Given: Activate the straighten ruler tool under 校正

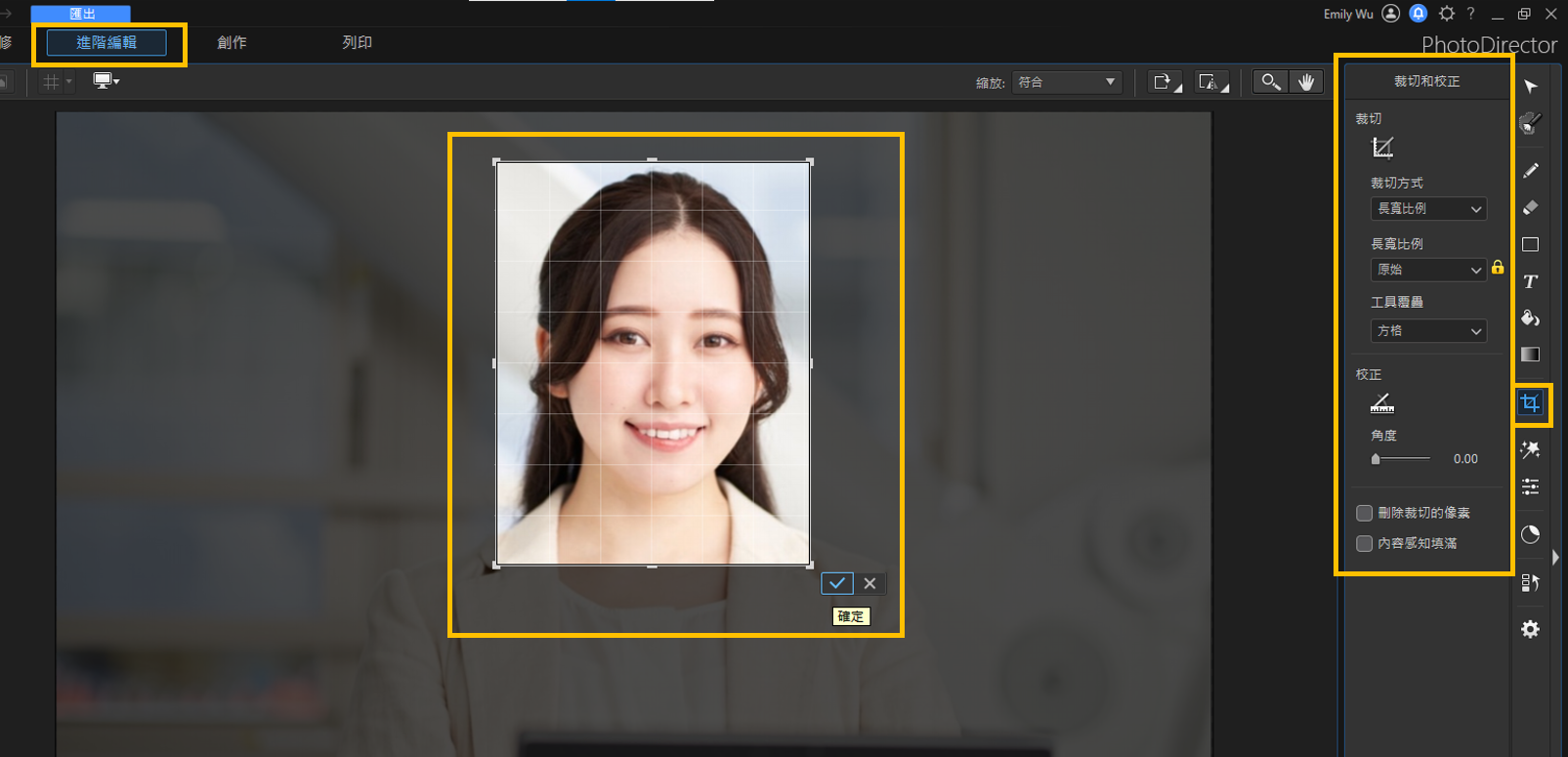Looking at the screenshot, I should click(x=1382, y=402).
